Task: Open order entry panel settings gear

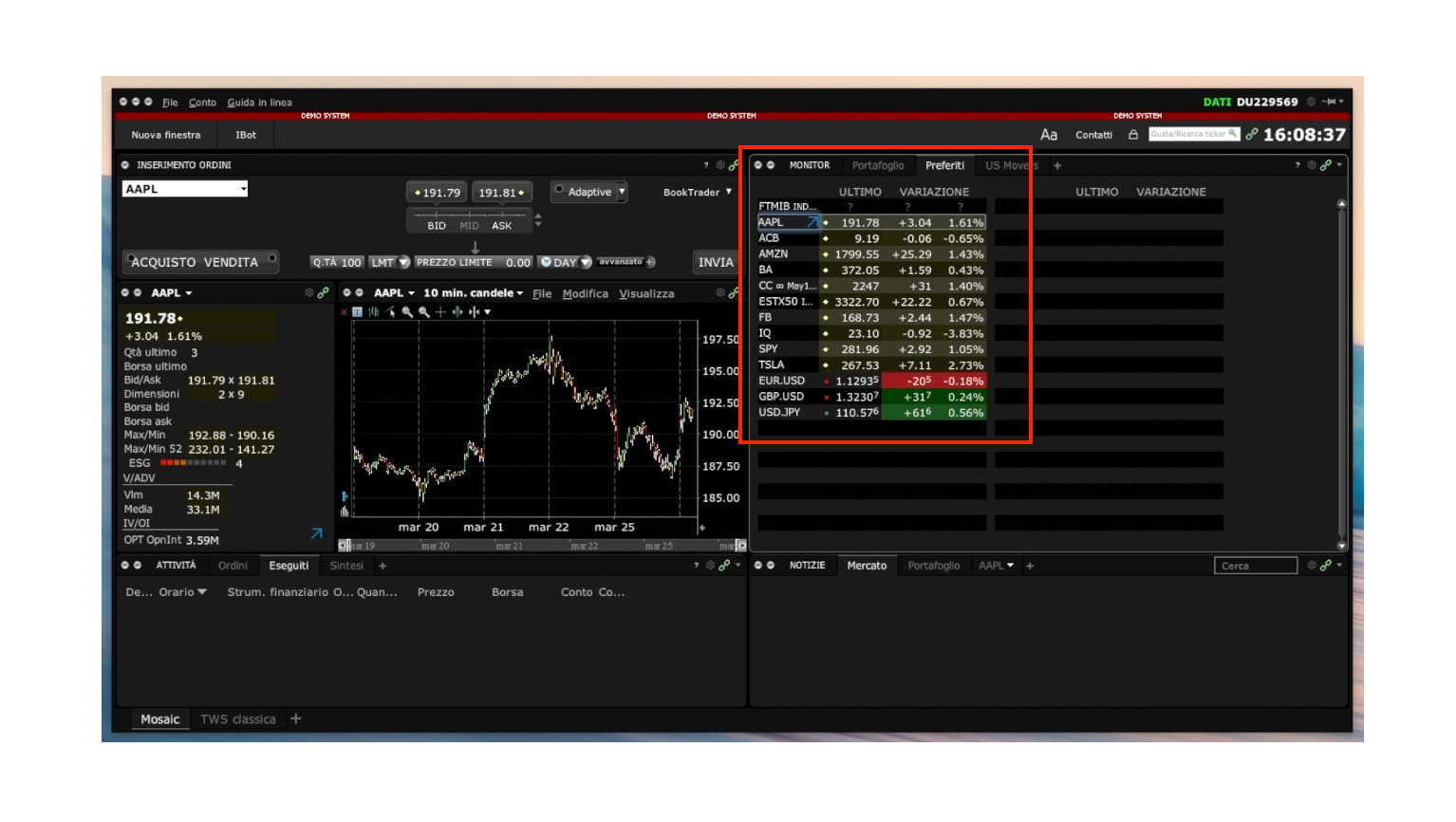Action: click(720, 165)
